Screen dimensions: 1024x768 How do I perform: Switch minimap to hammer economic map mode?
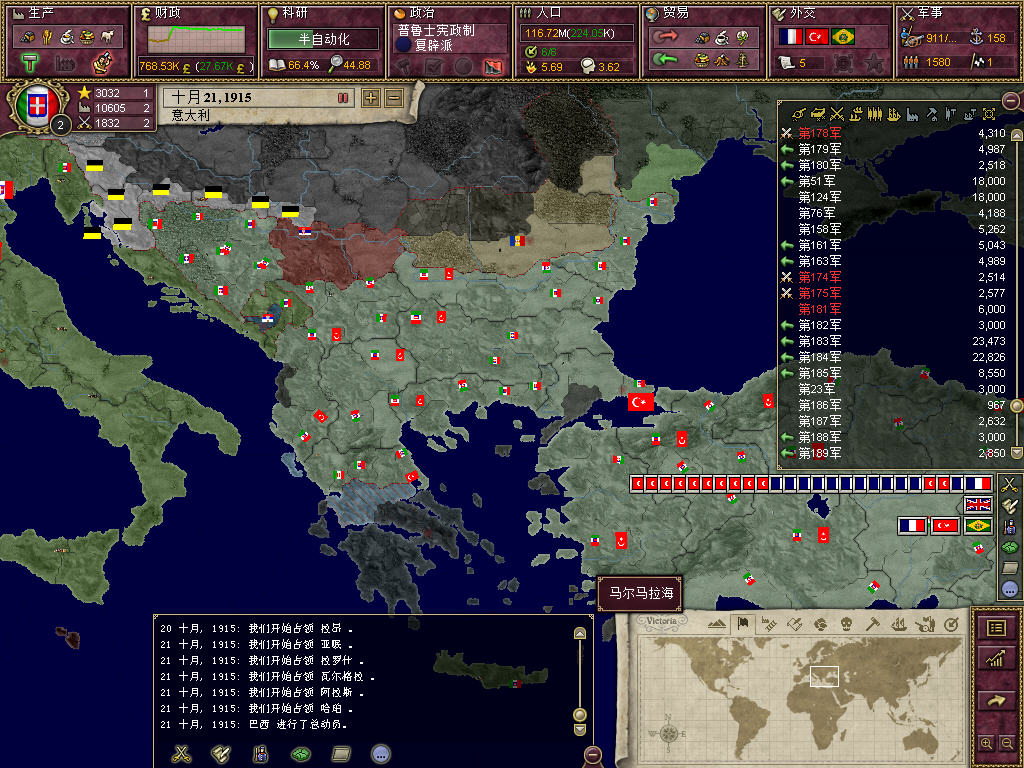[872, 624]
